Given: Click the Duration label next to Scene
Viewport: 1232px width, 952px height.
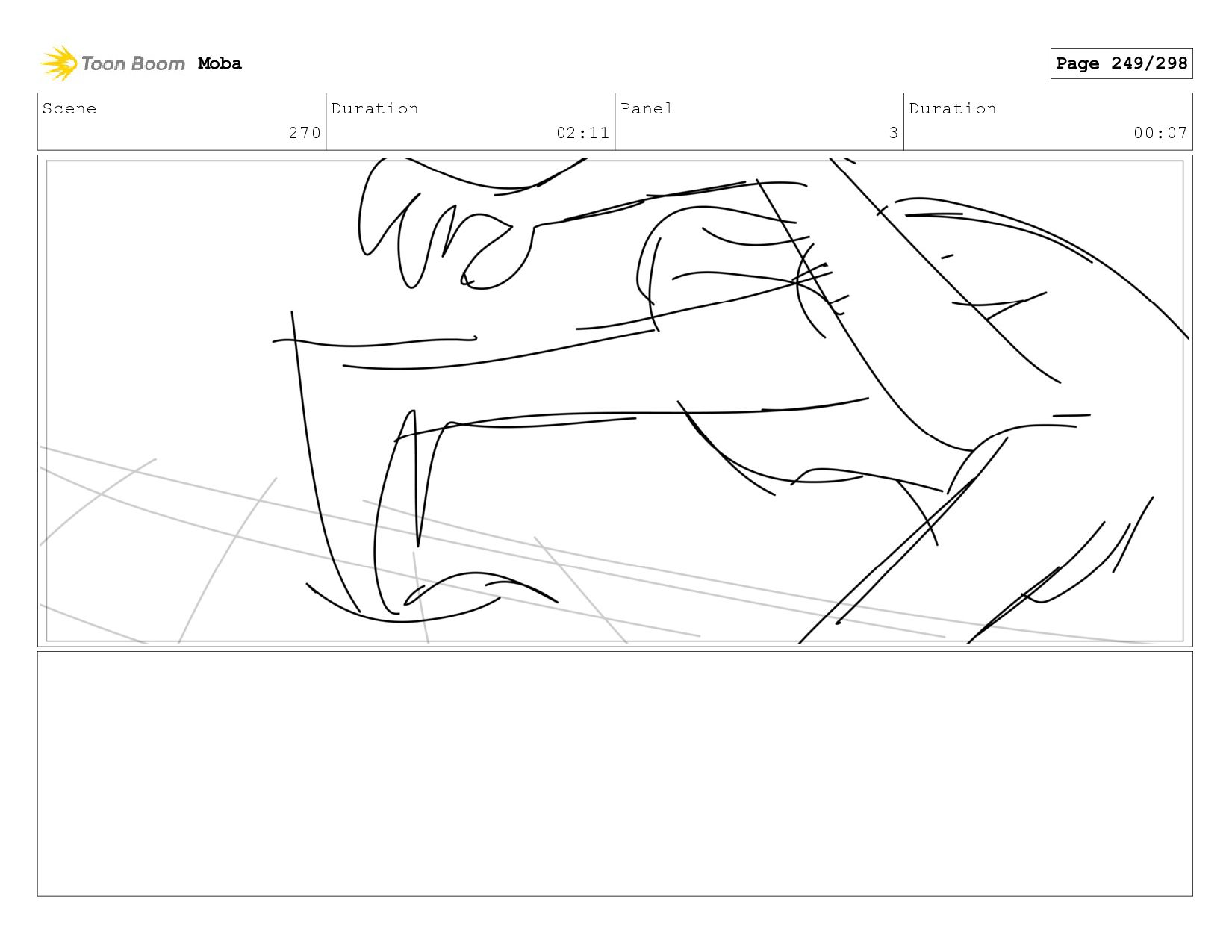Looking at the screenshot, I should (375, 108).
